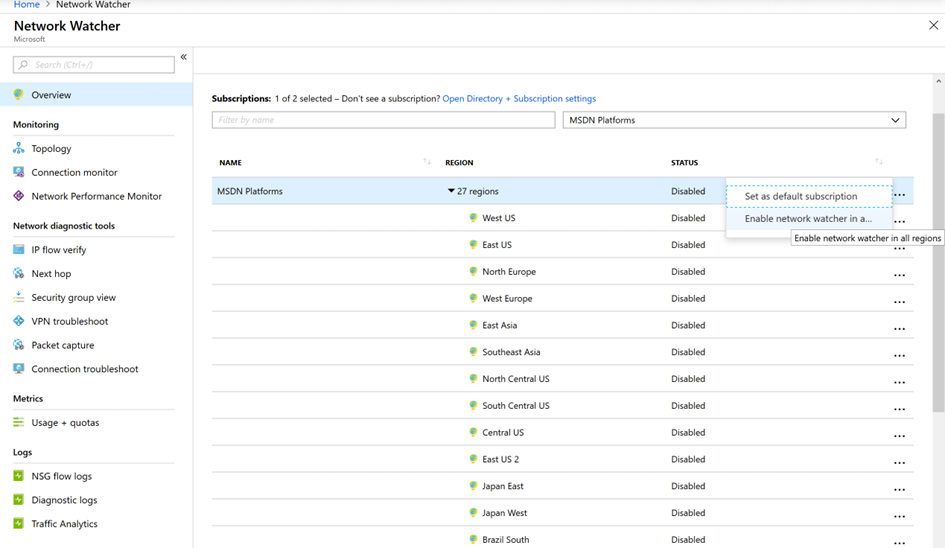Viewport: 945px width, 548px height.
Task: Select the MSDN Platforms row name
Action: click(250, 191)
